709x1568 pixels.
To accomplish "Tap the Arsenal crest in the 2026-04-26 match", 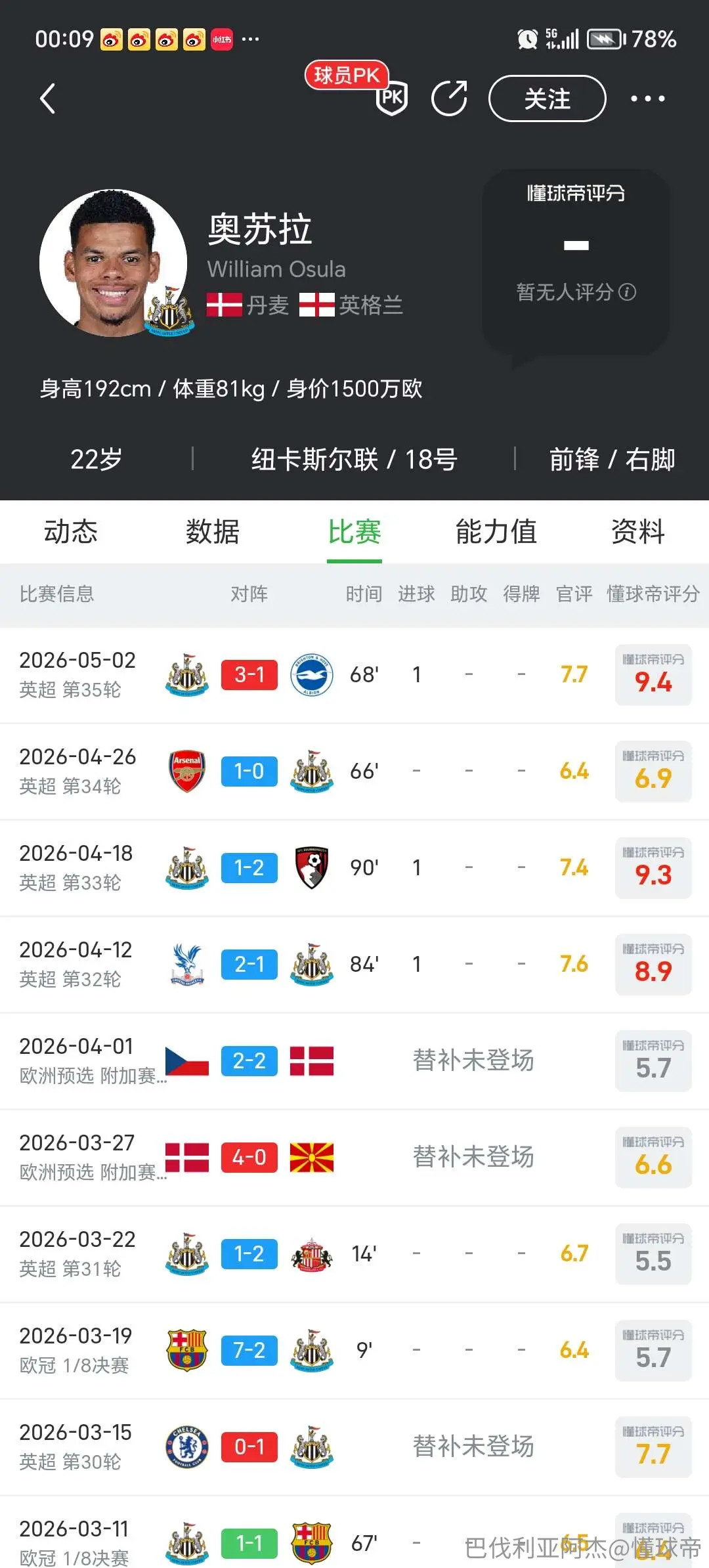I will point(187,771).
